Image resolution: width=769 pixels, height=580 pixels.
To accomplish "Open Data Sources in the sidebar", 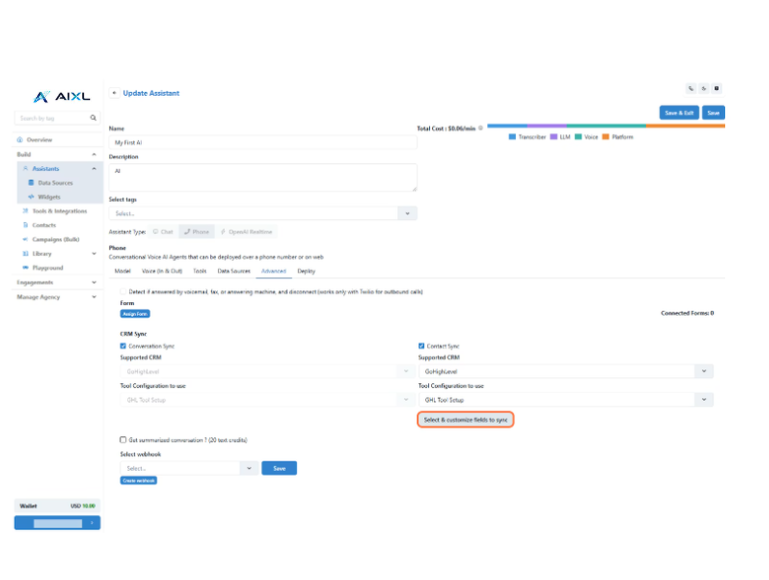I will 55,183.
